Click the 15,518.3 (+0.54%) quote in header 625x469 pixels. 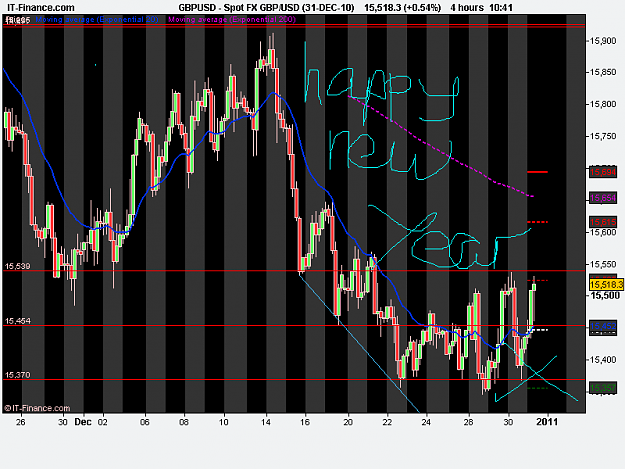click(x=403, y=8)
